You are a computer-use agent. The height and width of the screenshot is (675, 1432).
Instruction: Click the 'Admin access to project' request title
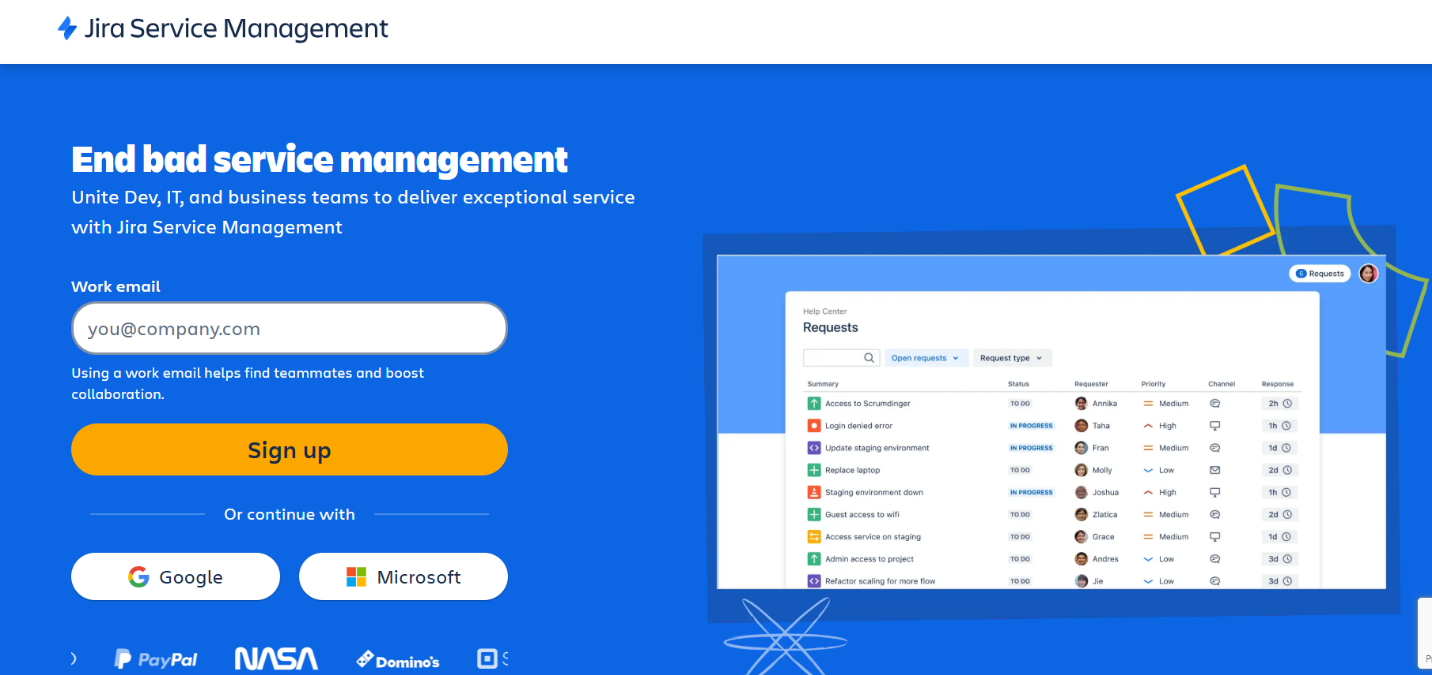[x=869, y=559]
